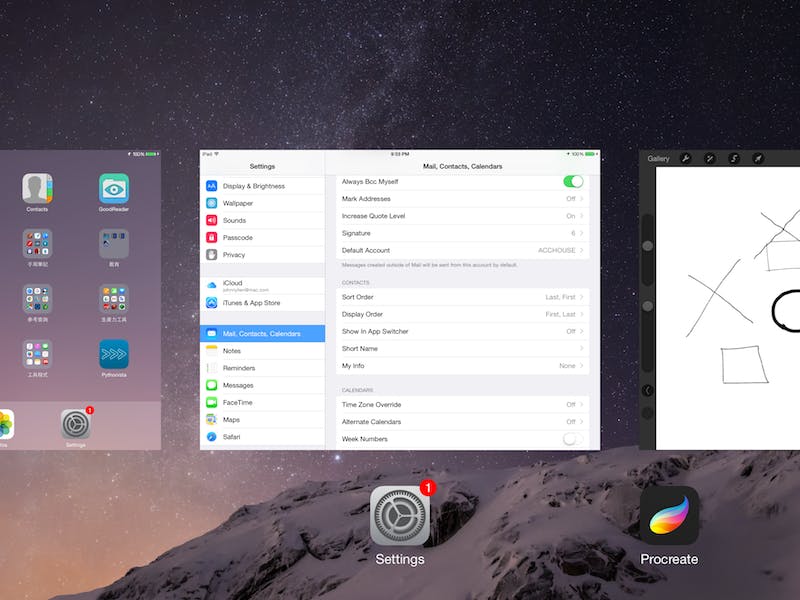Open the Default Account chevron row
Screen dimensions: 800x600
[462, 250]
